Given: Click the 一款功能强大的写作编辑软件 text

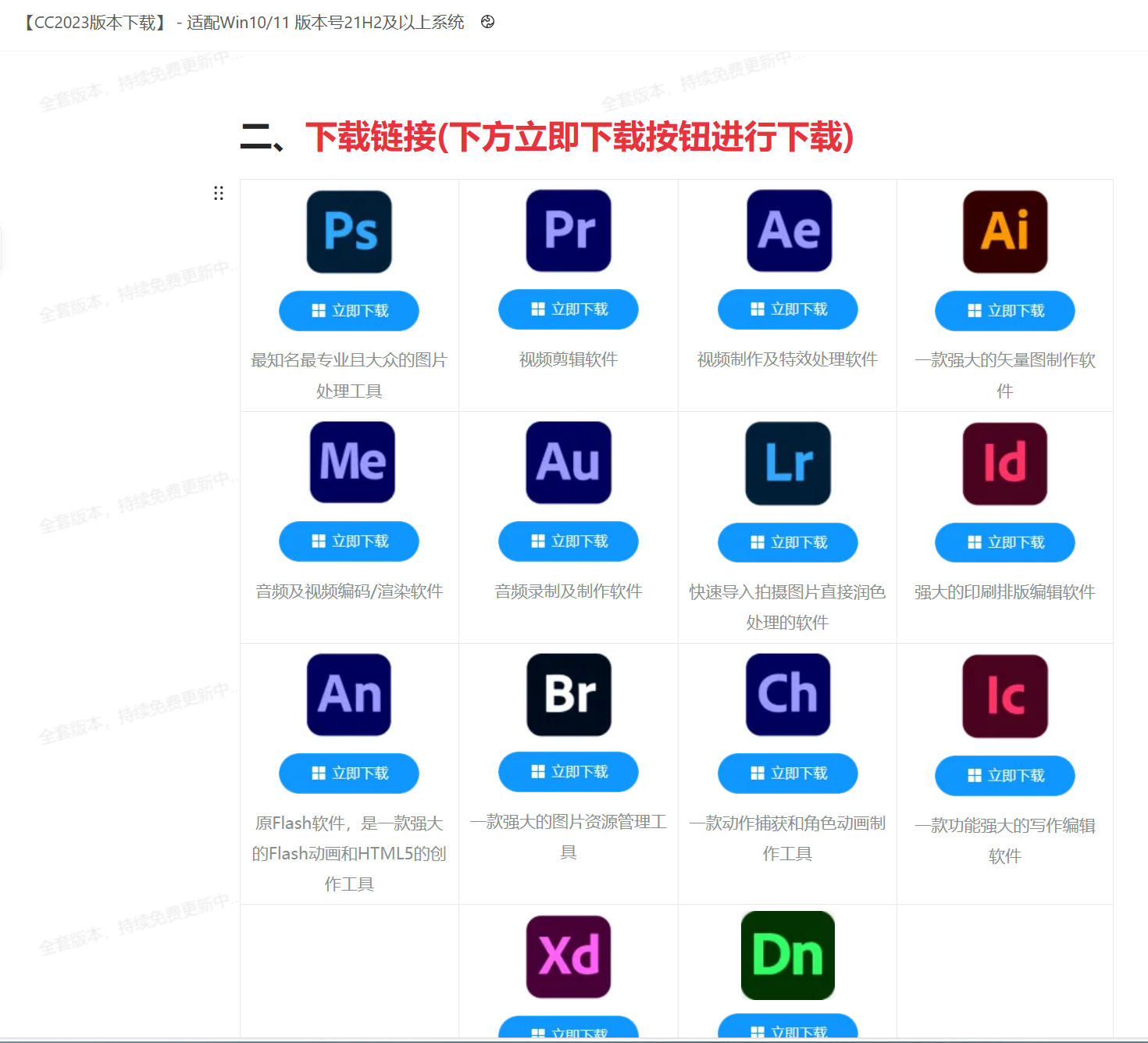Looking at the screenshot, I should coord(1005,841).
